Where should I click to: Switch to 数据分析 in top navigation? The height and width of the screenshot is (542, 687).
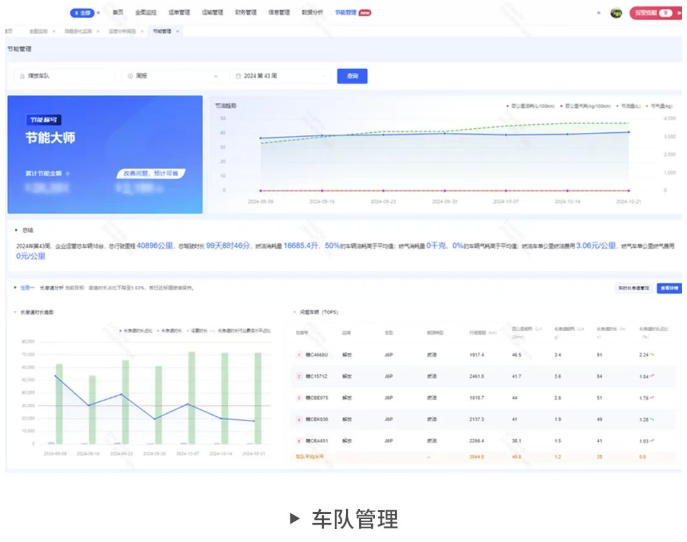click(312, 13)
